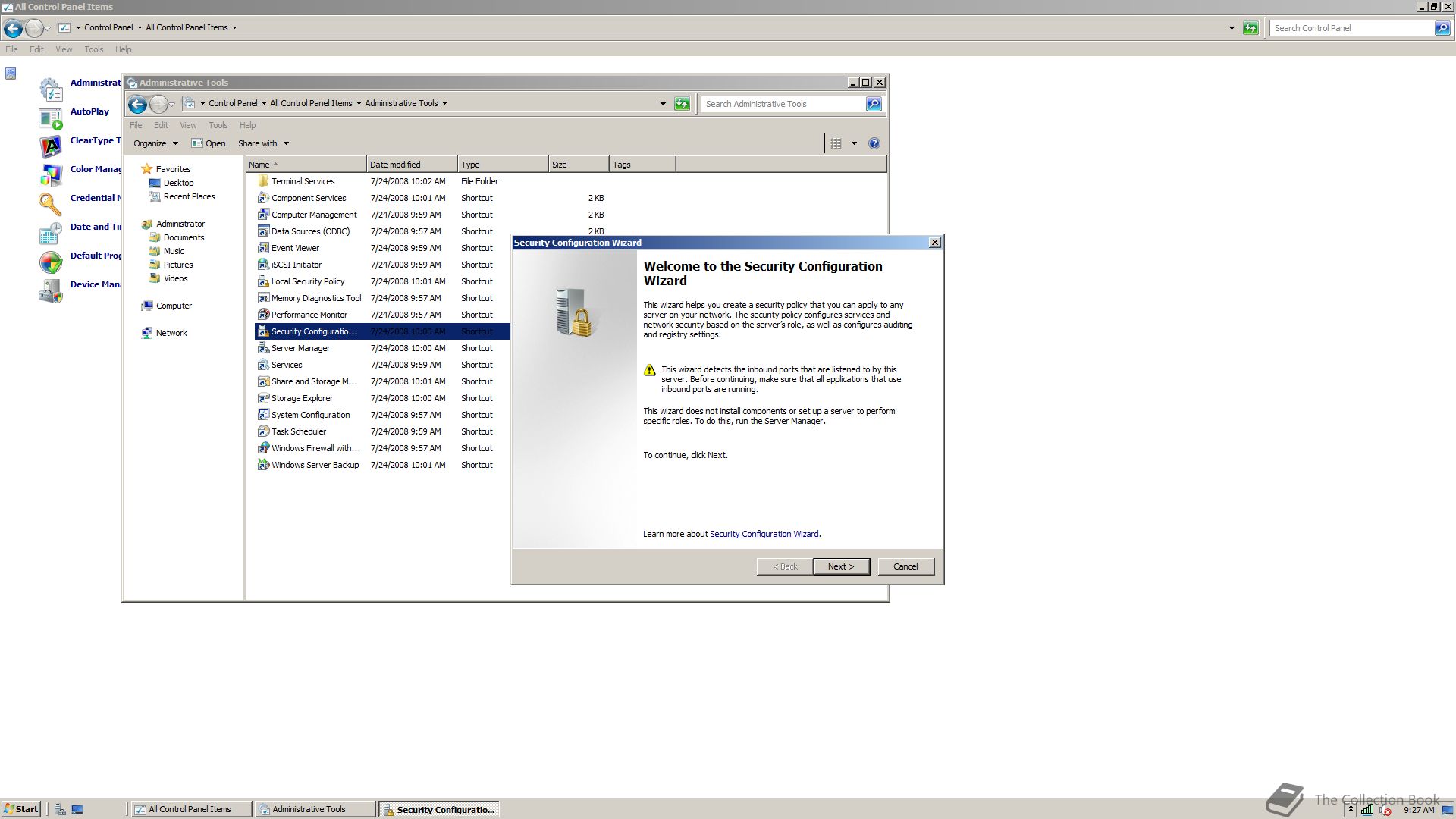Sort list by Date modified column header
The height and width of the screenshot is (819, 1456).
(x=412, y=165)
